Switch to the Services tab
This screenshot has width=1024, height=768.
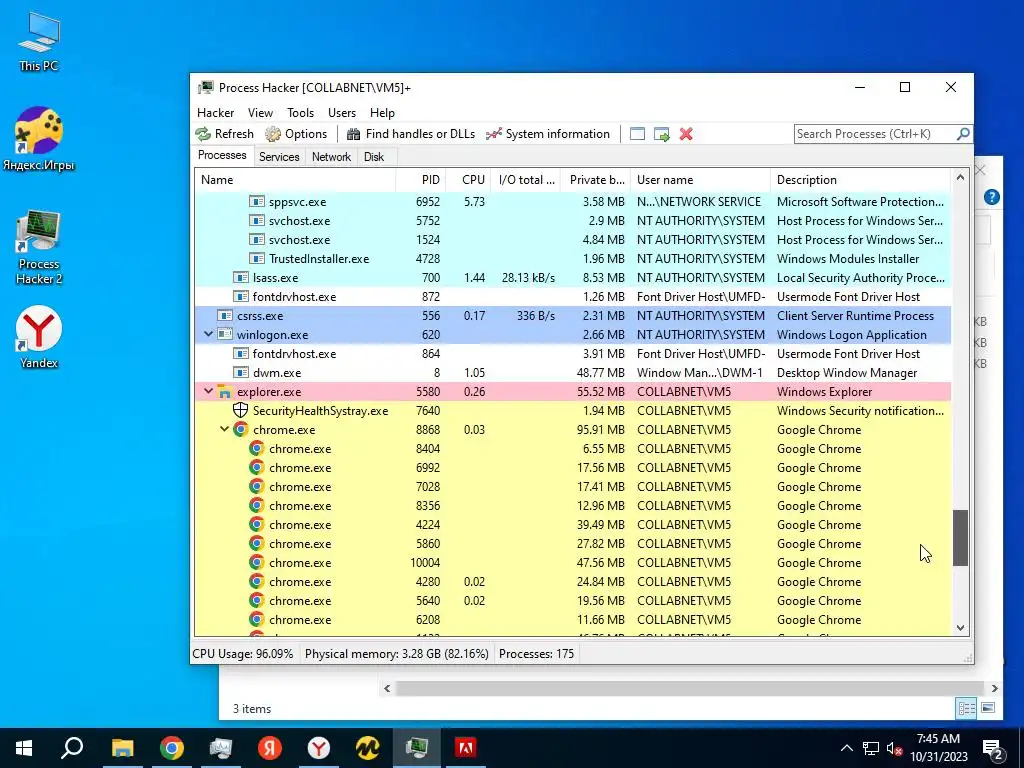point(279,157)
